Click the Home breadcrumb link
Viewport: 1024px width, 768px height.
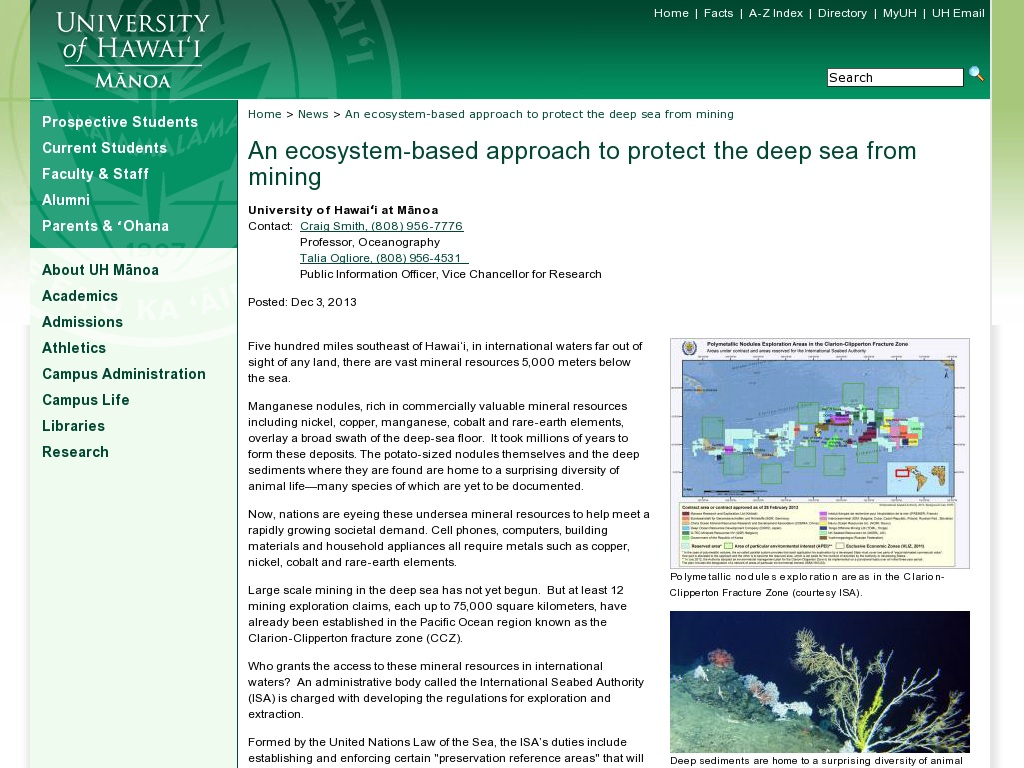click(264, 114)
